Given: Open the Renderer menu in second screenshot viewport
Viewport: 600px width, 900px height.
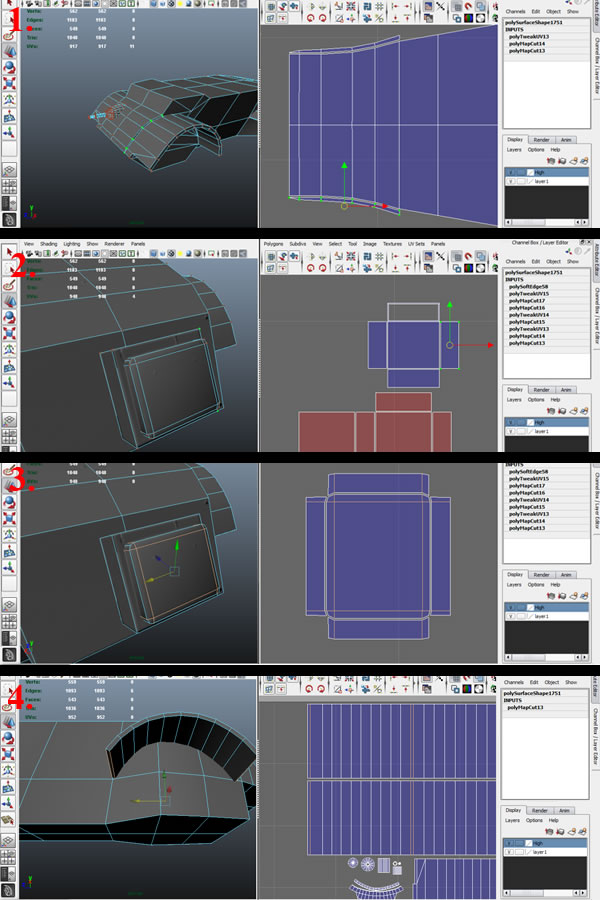Looking at the screenshot, I should pyautogui.click(x=114, y=244).
